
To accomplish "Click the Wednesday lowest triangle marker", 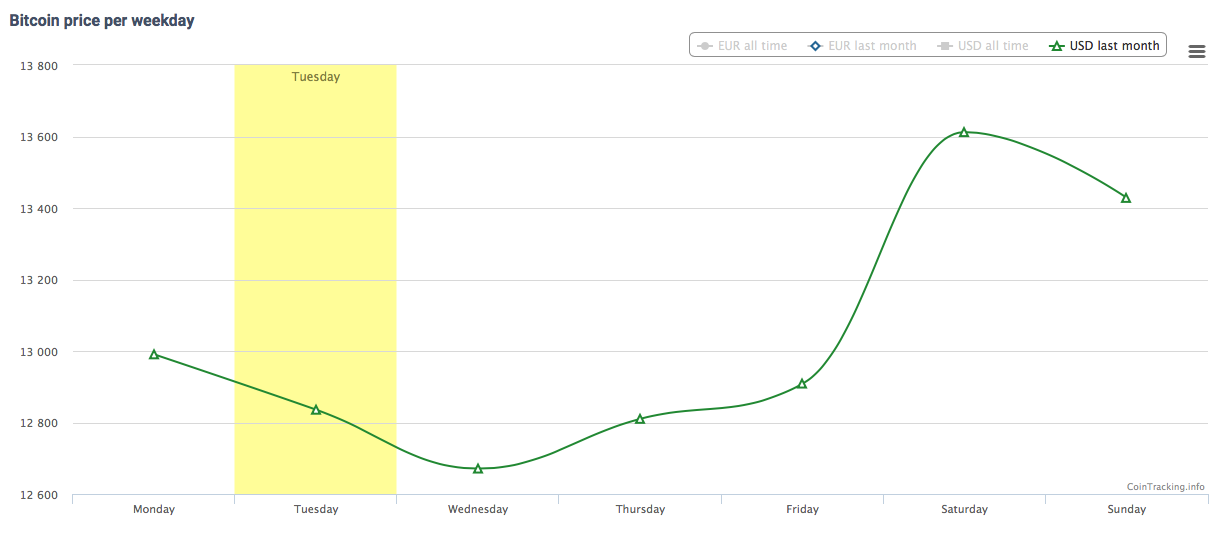I will click(x=478, y=468).
